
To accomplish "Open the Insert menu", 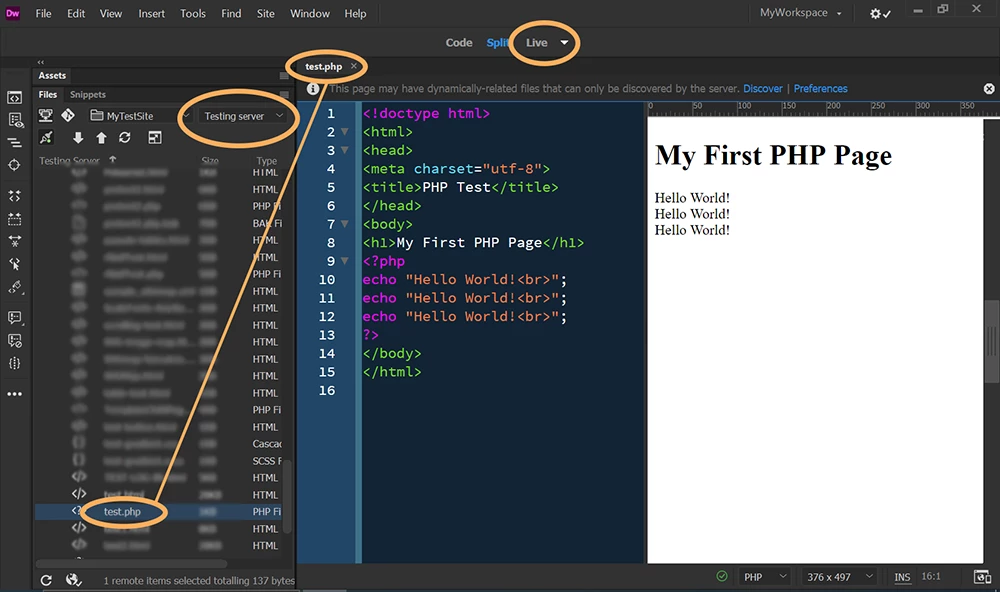I will (x=151, y=13).
